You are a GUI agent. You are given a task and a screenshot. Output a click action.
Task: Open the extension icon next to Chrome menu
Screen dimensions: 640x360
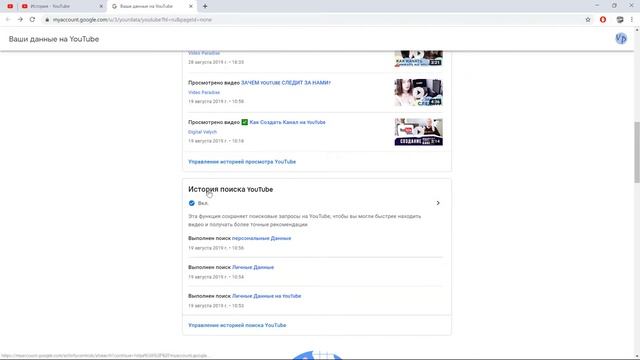coord(620,20)
